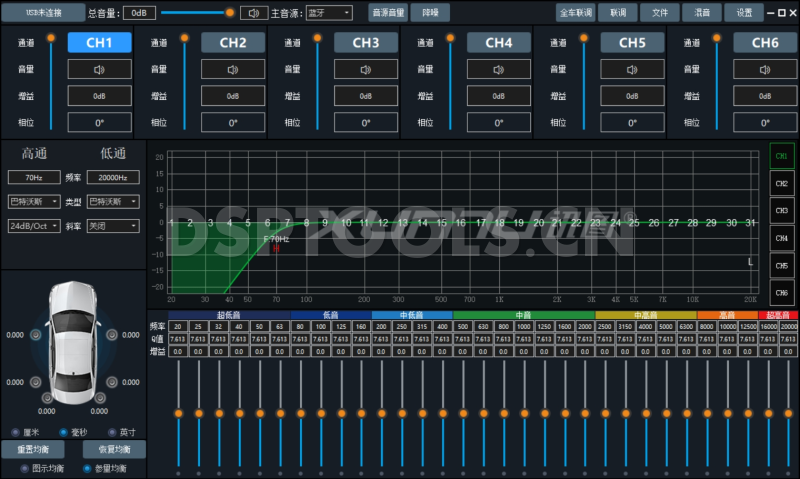Select the 厘米 (centimeter) unit radio button

15,432
